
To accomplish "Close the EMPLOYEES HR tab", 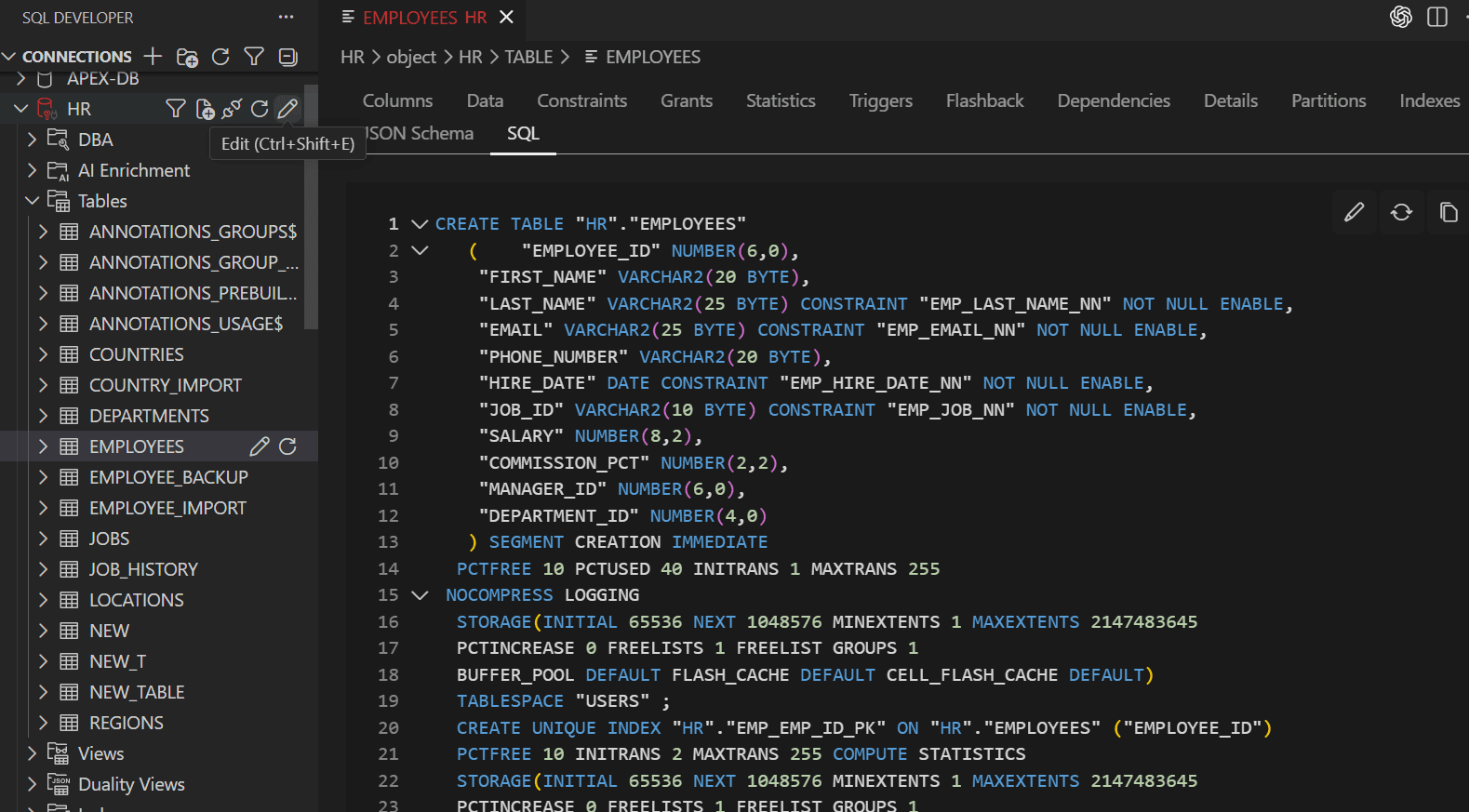I will pyautogui.click(x=507, y=17).
